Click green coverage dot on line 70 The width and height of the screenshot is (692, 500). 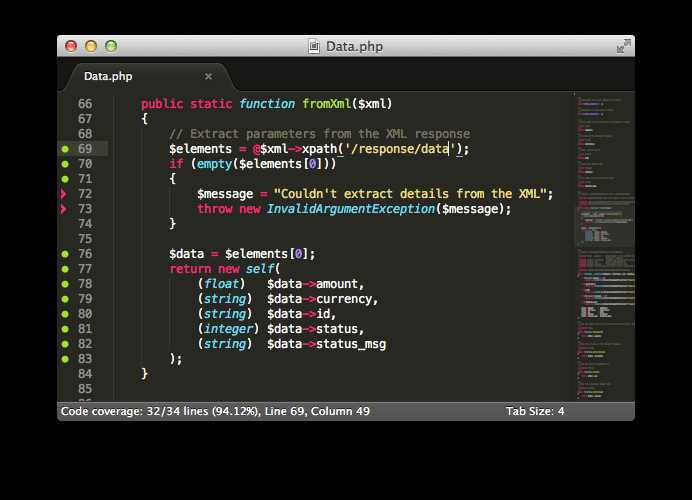pos(65,164)
